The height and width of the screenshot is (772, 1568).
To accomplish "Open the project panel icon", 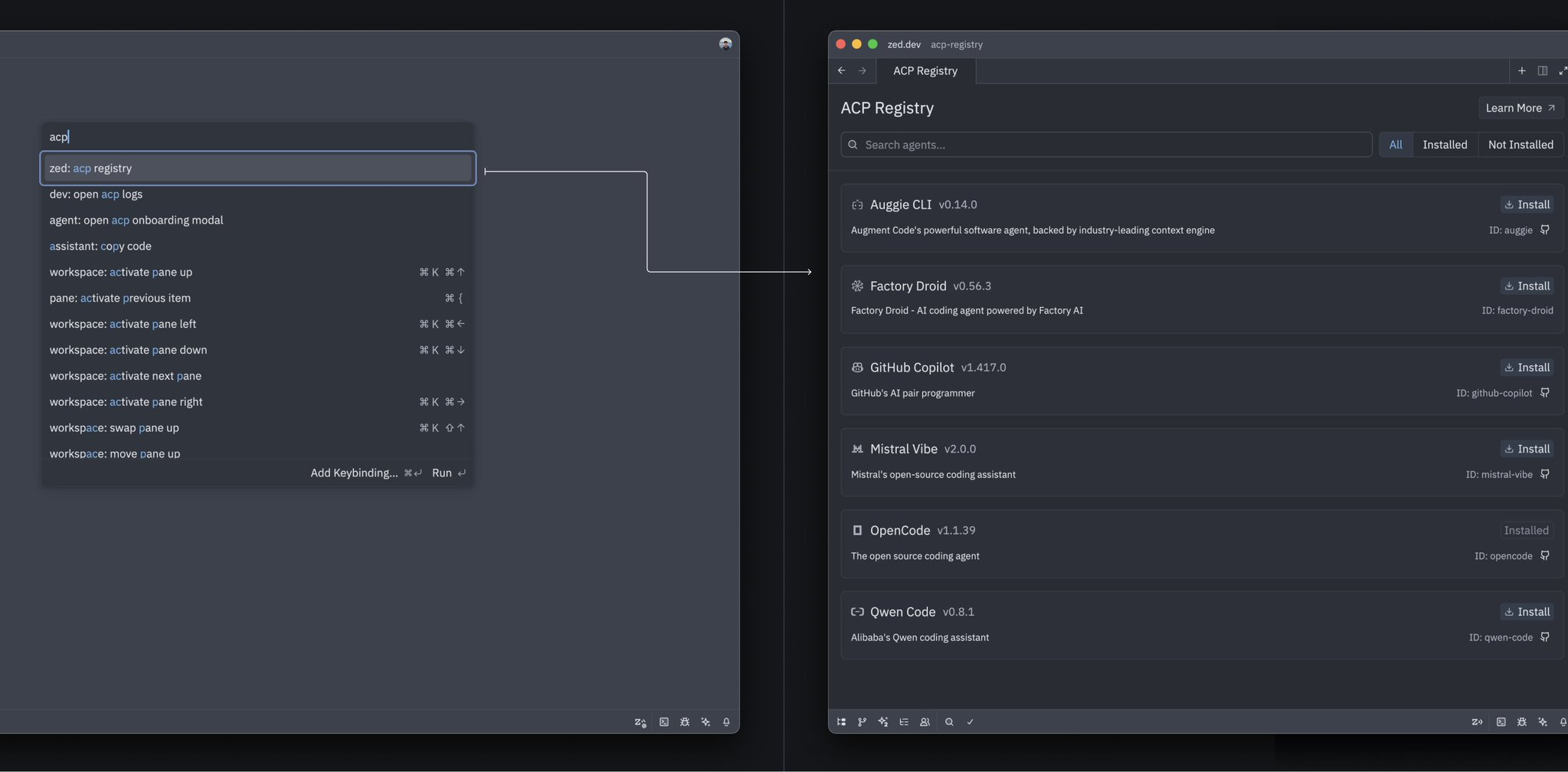I will (x=841, y=721).
